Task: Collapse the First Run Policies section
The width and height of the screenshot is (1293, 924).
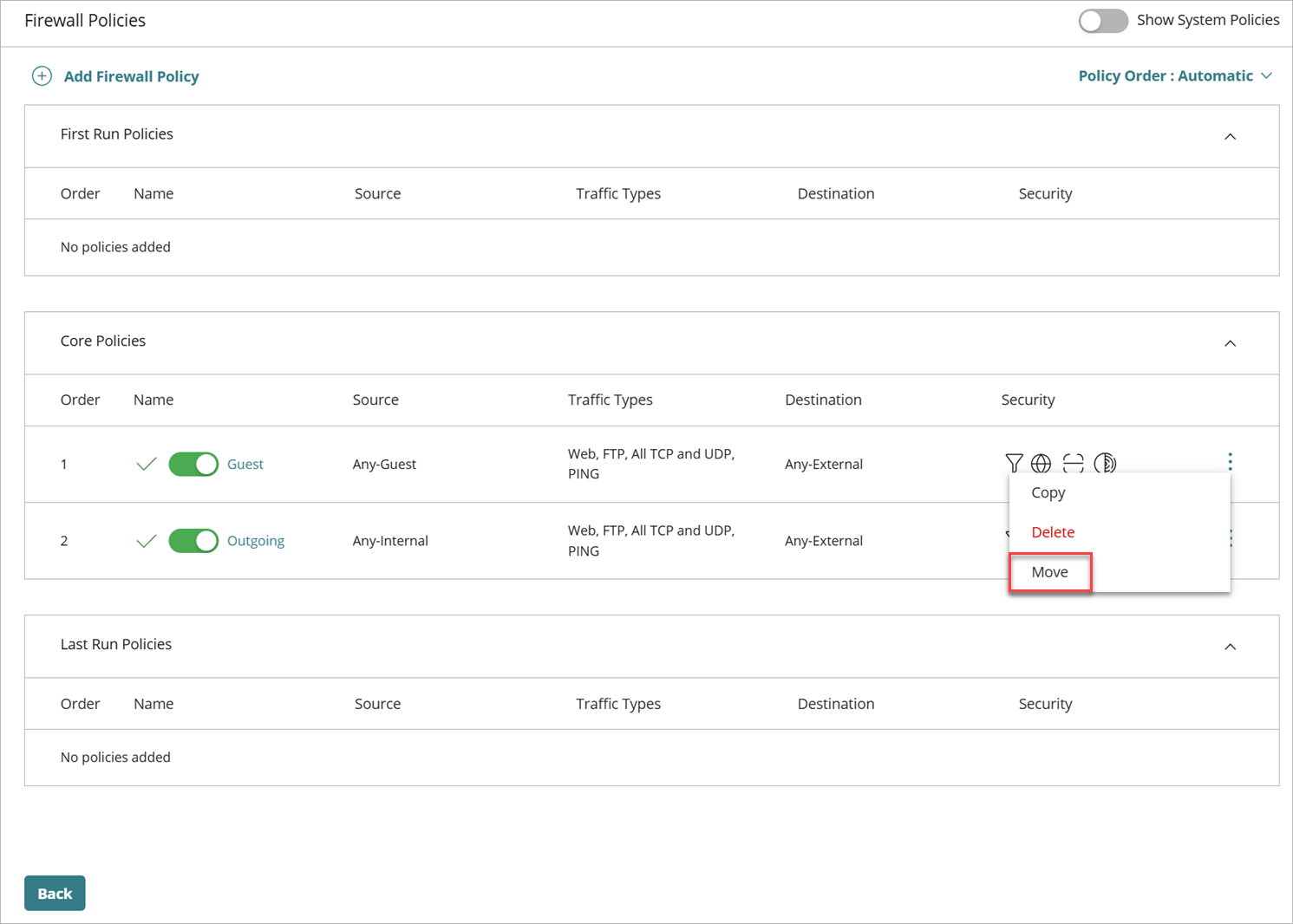Action: [1230, 136]
